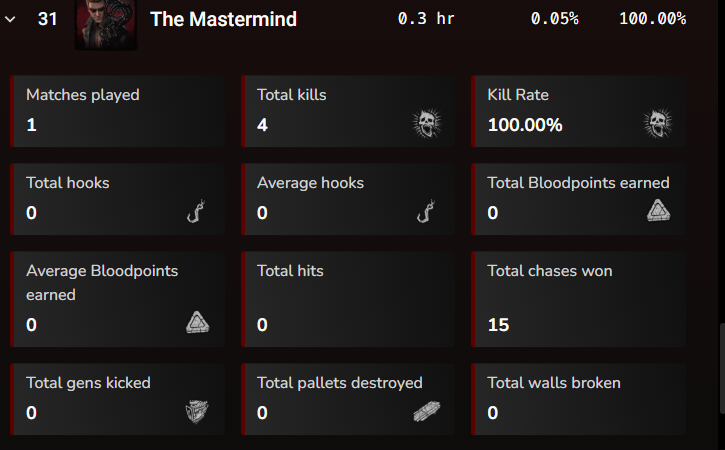Click the Total gens kicked icon
725x450 pixels.
[x=197, y=411]
